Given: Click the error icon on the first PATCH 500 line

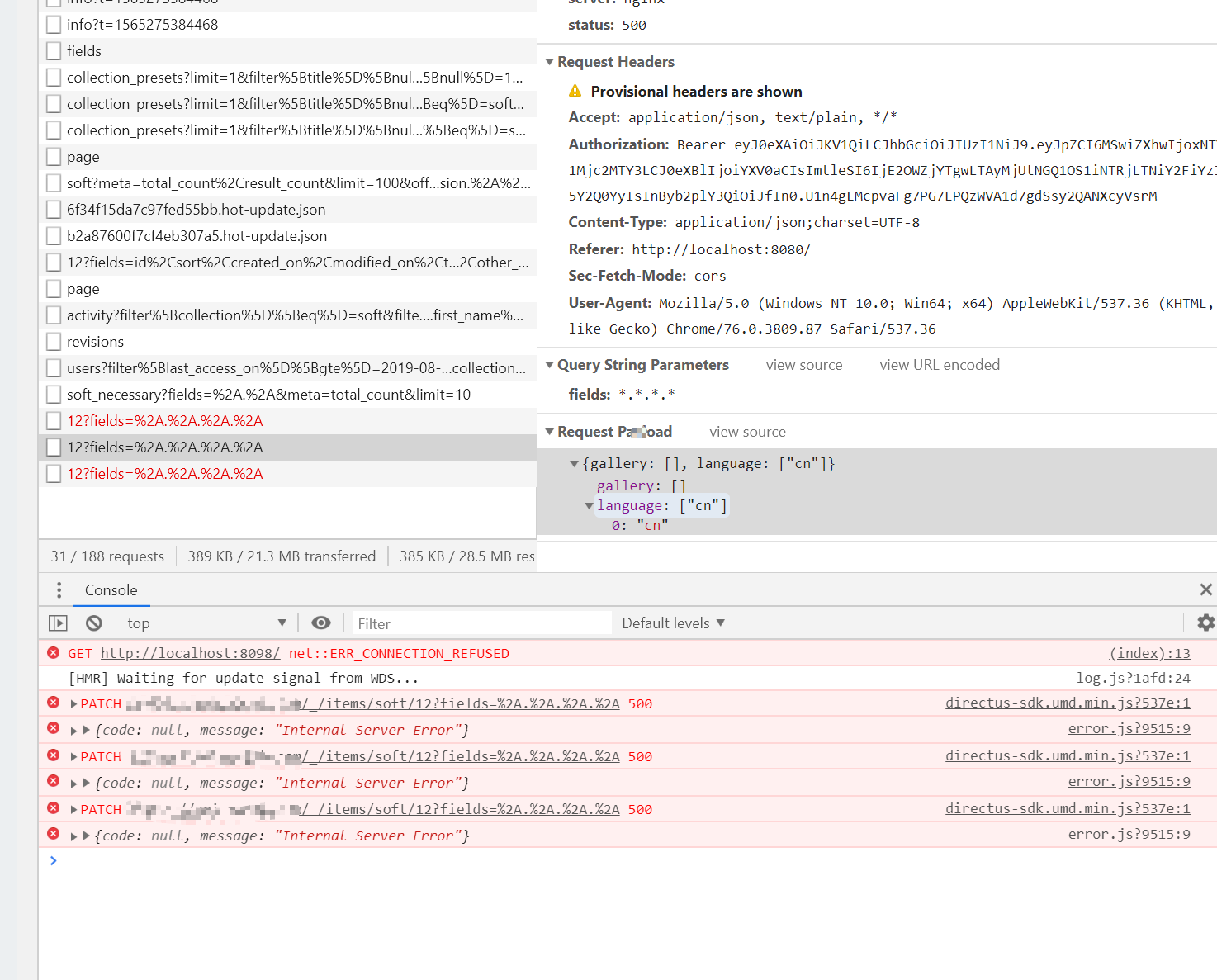Looking at the screenshot, I should pos(53,703).
